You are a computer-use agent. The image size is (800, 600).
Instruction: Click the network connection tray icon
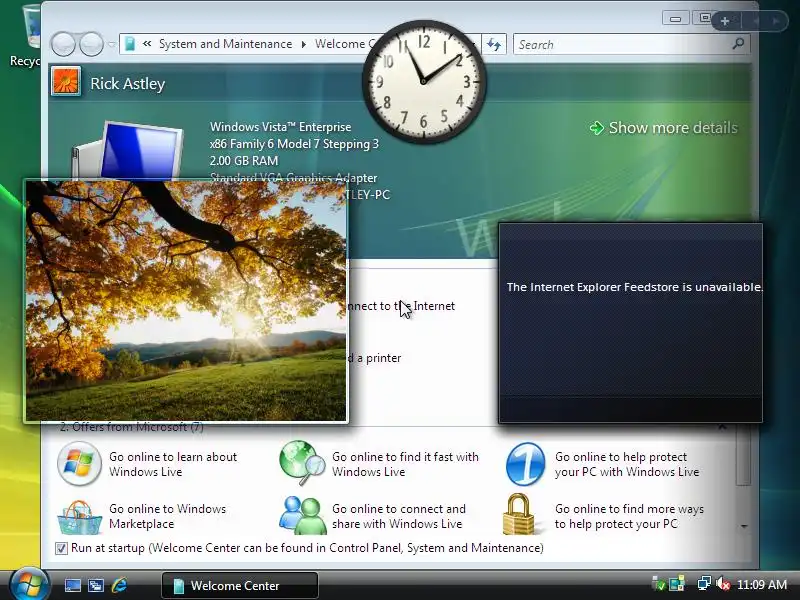click(704, 584)
